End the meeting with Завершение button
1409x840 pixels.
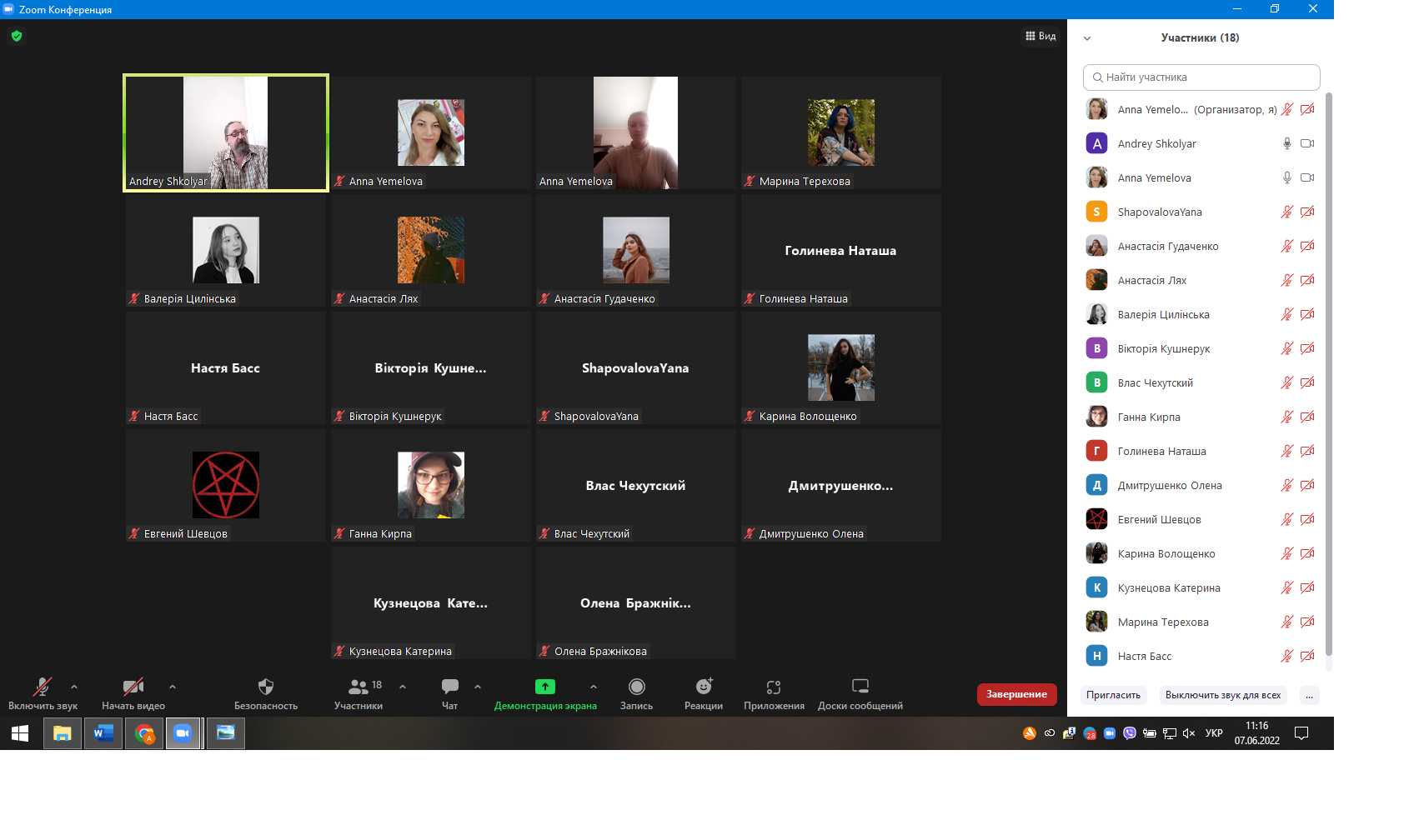coord(1016,694)
